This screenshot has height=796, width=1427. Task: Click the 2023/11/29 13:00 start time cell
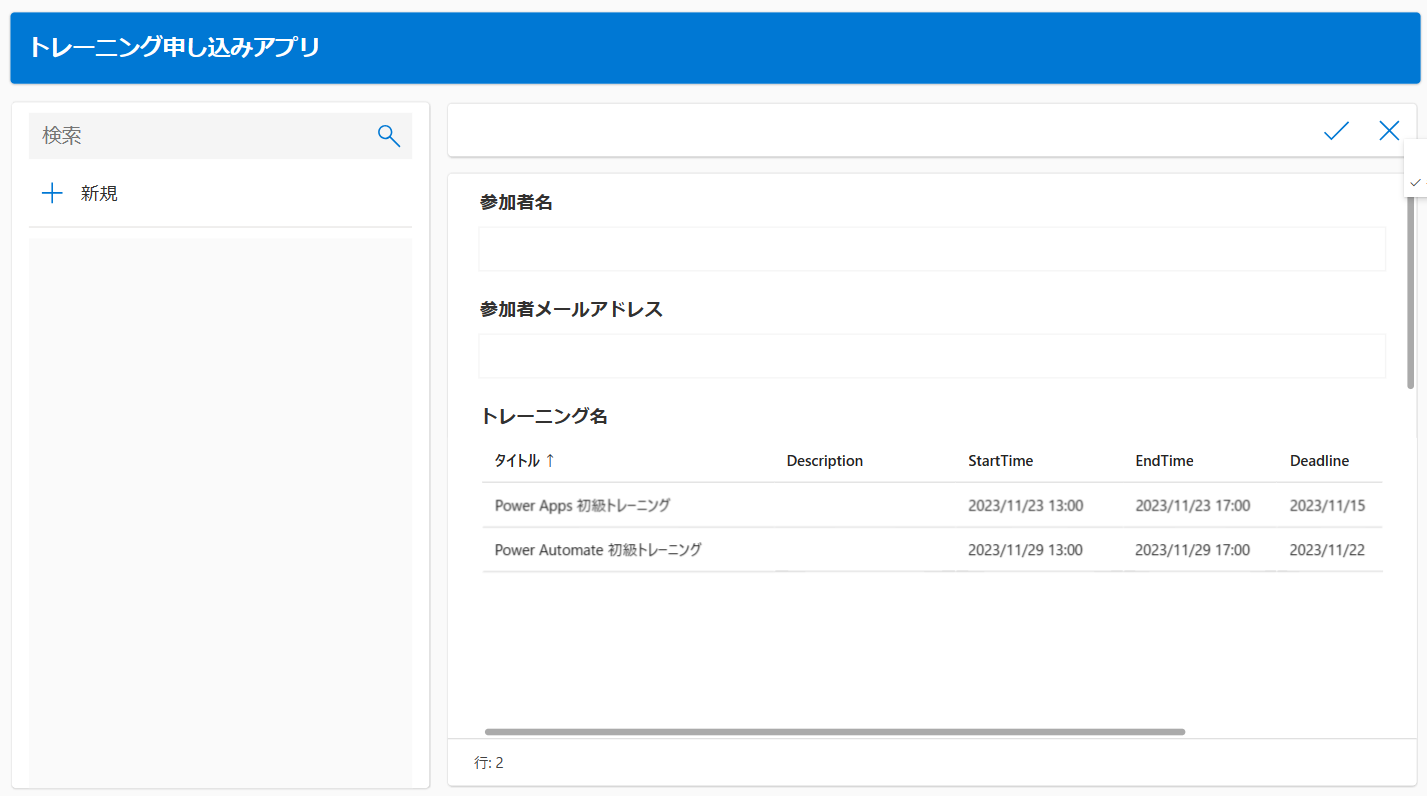coord(1025,550)
